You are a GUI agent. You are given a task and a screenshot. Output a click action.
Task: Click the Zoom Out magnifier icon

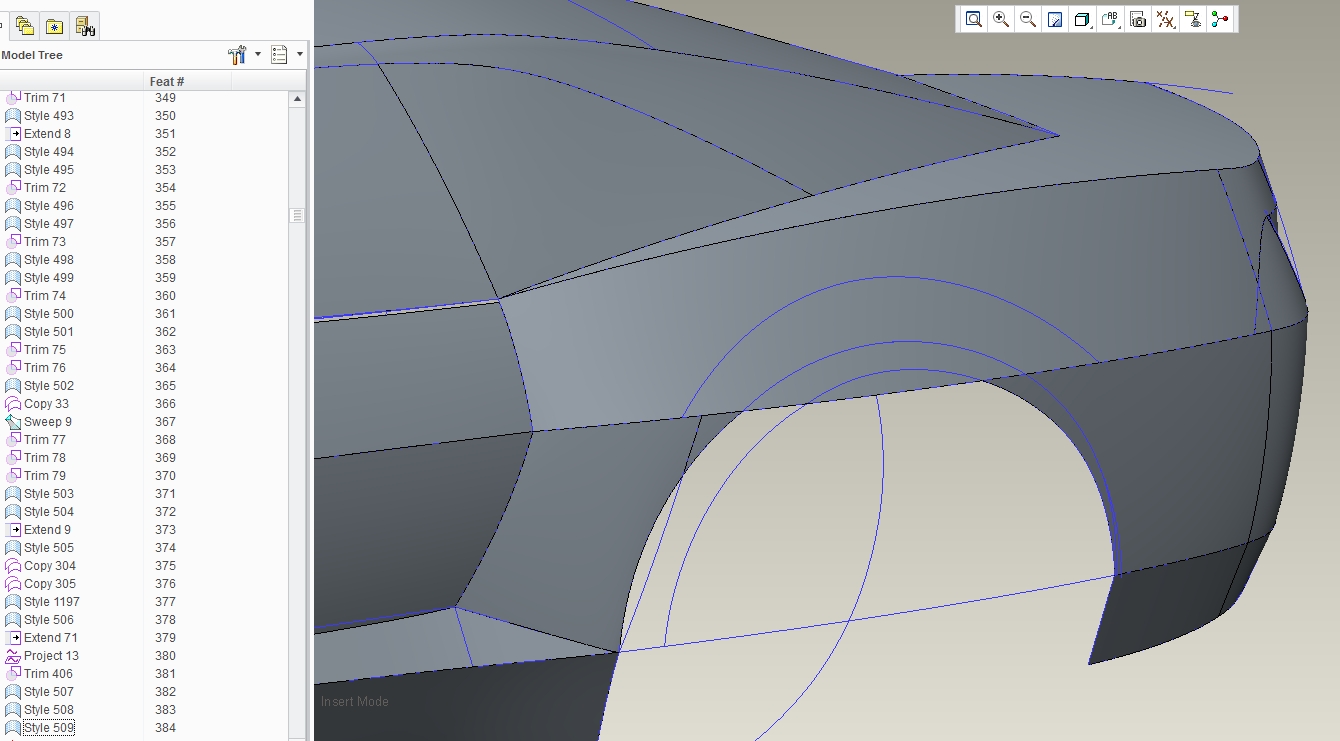[1027, 19]
